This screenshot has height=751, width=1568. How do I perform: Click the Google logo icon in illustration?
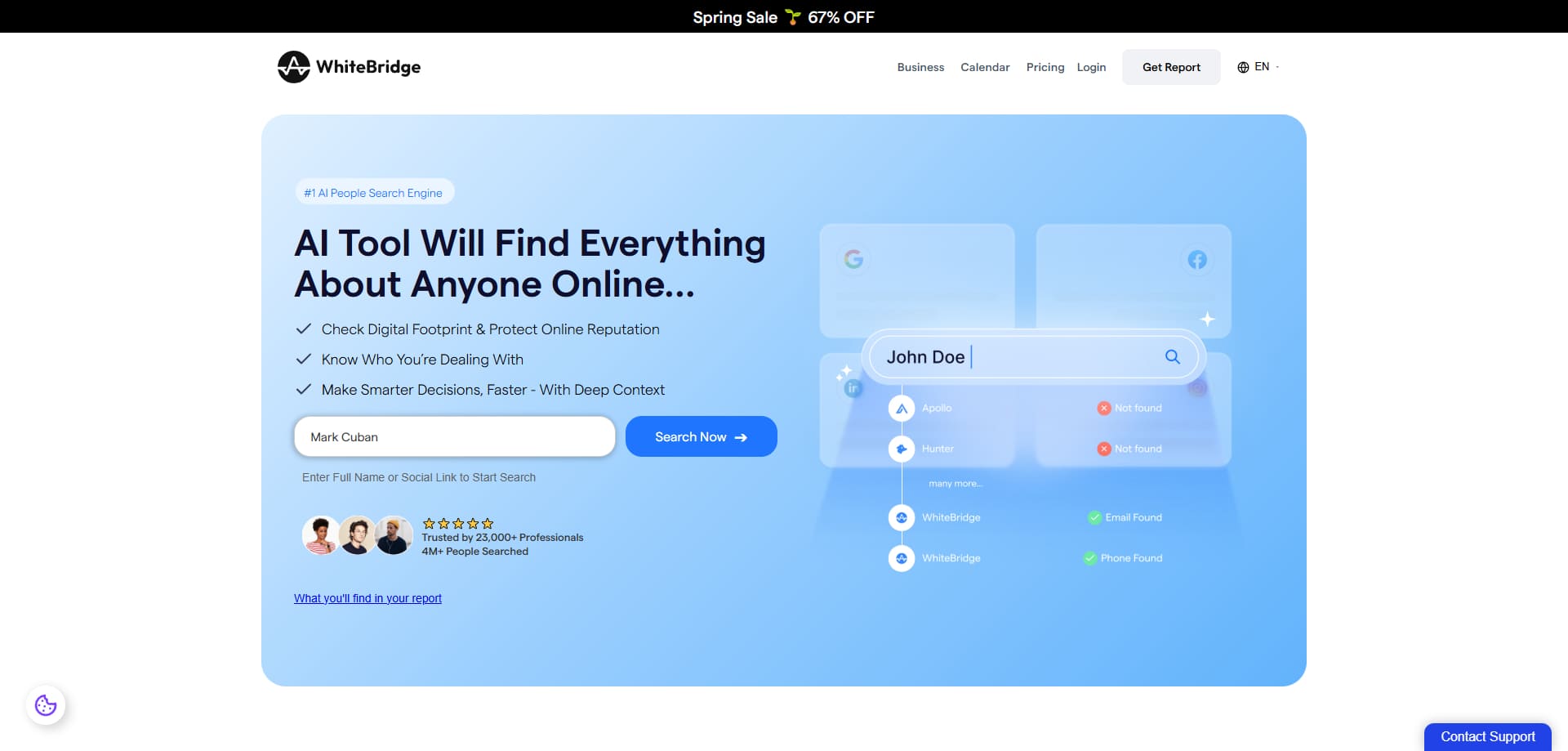(853, 259)
